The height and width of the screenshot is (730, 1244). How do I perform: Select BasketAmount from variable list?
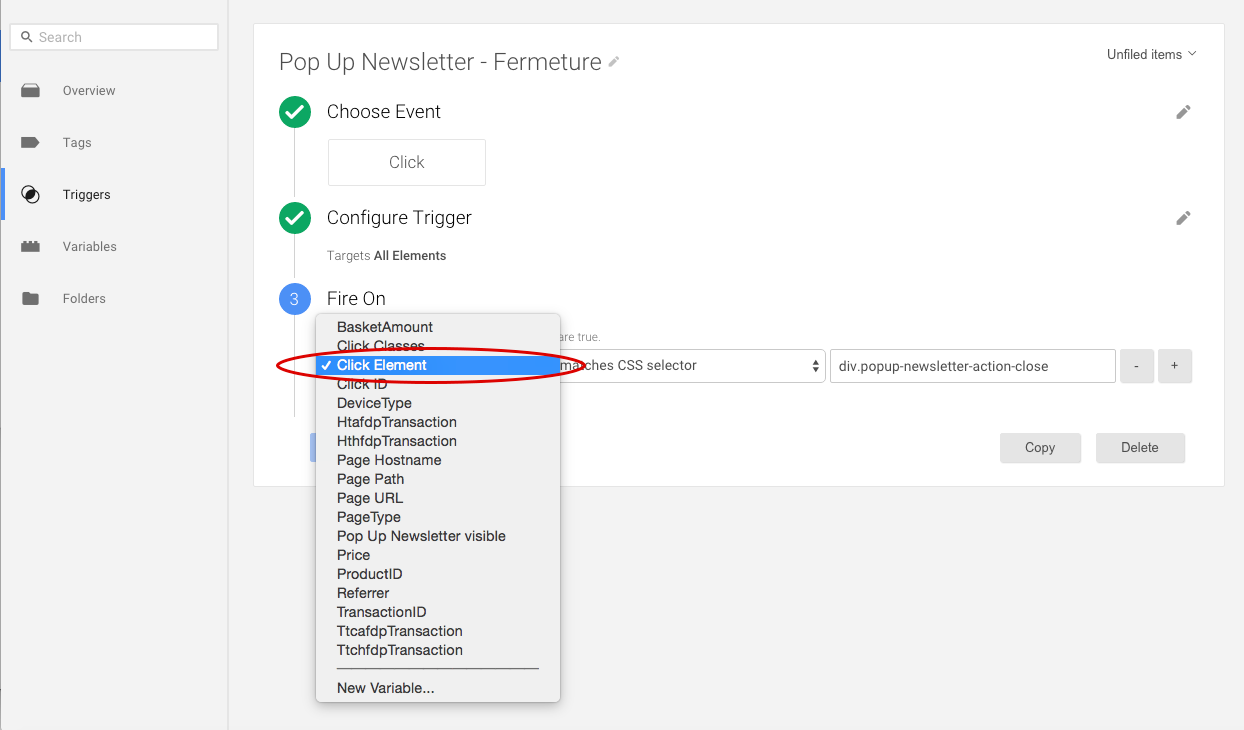coord(438,327)
